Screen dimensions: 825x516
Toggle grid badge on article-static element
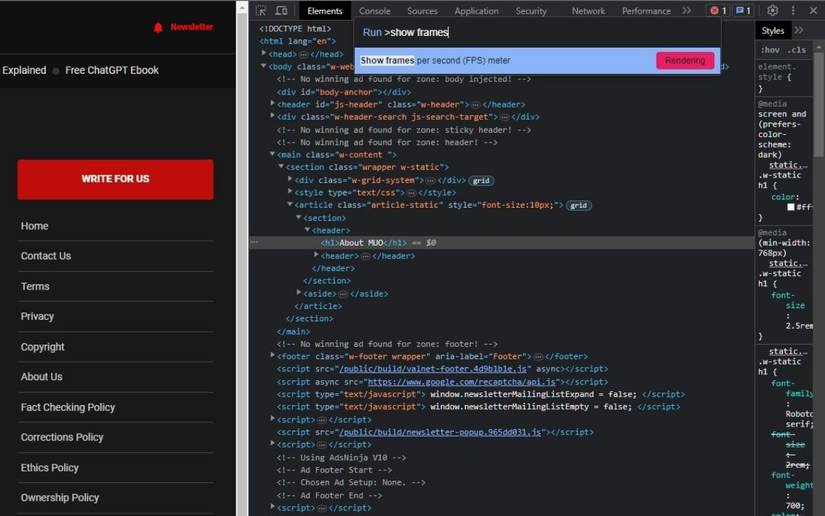pos(579,206)
